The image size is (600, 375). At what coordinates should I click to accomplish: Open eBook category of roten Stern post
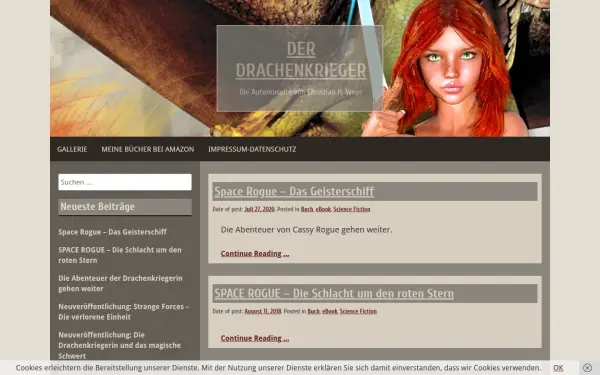coord(330,311)
